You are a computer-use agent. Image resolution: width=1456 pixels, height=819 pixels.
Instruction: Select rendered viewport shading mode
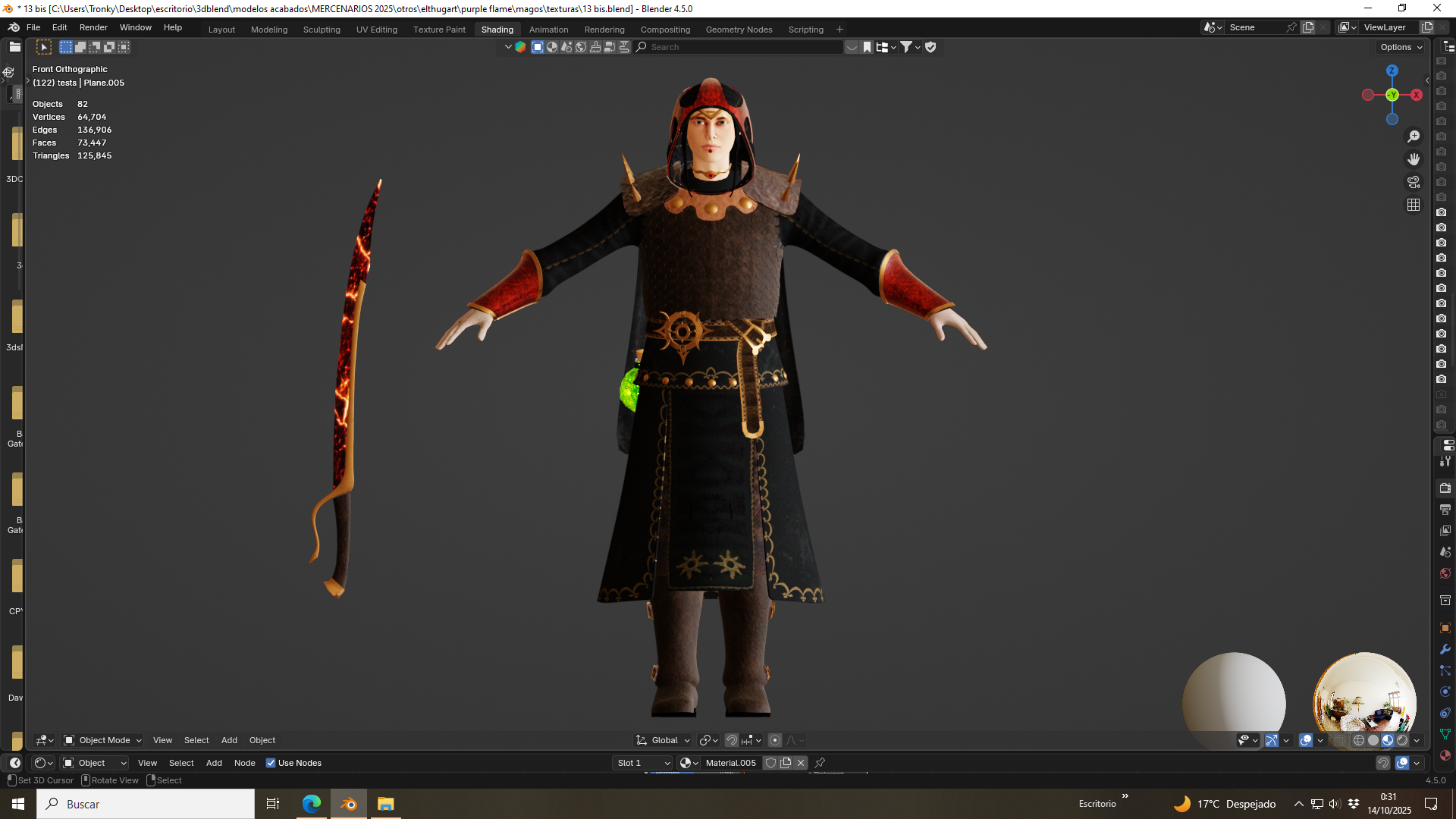click(1402, 740)
